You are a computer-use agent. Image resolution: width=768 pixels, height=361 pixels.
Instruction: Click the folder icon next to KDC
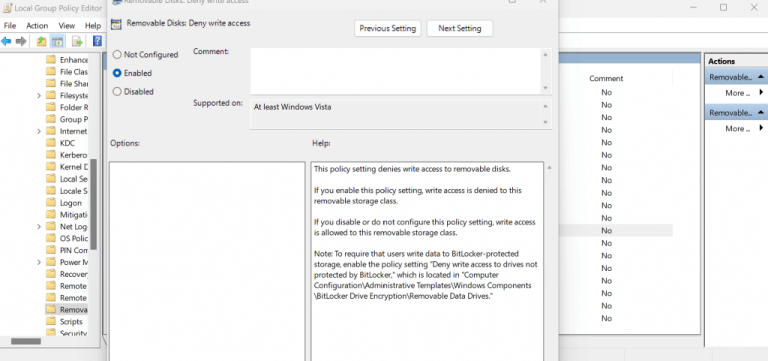(x=50, y=143)
